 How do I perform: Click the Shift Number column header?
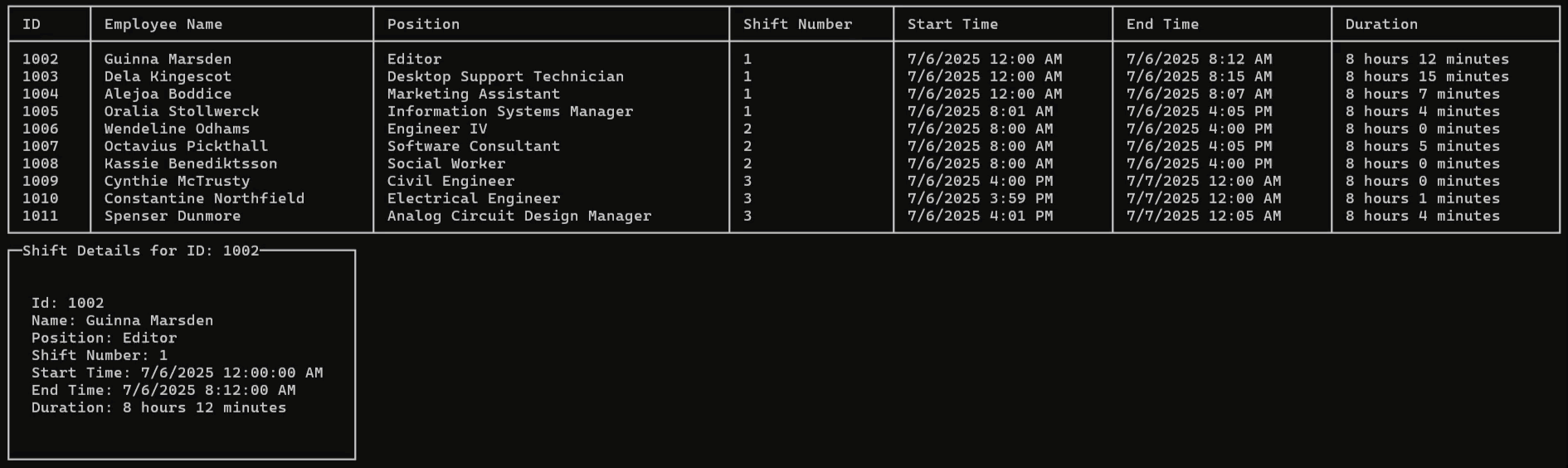point(797,24)
